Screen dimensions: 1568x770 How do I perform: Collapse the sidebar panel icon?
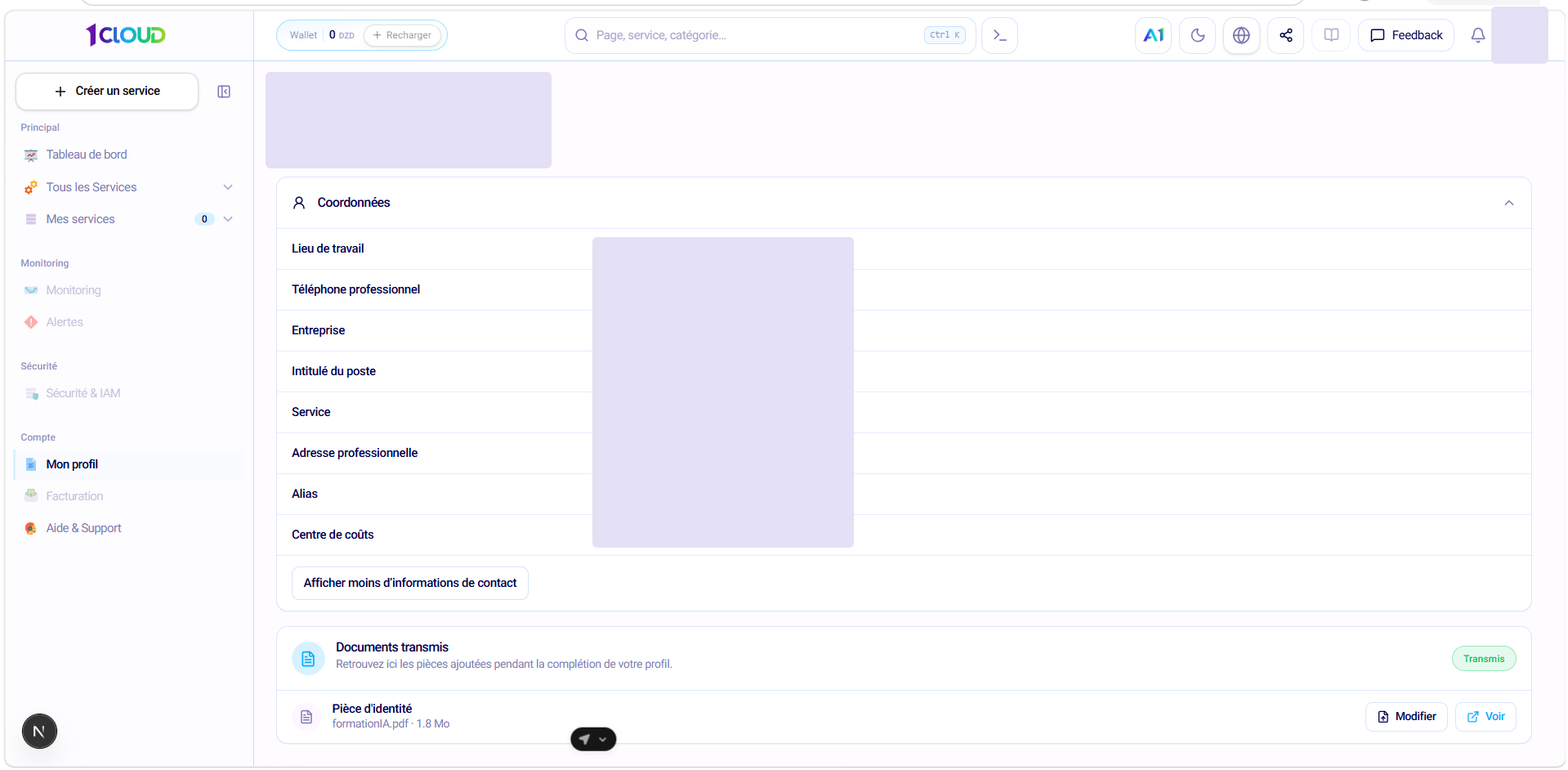[x=224, y=92]
